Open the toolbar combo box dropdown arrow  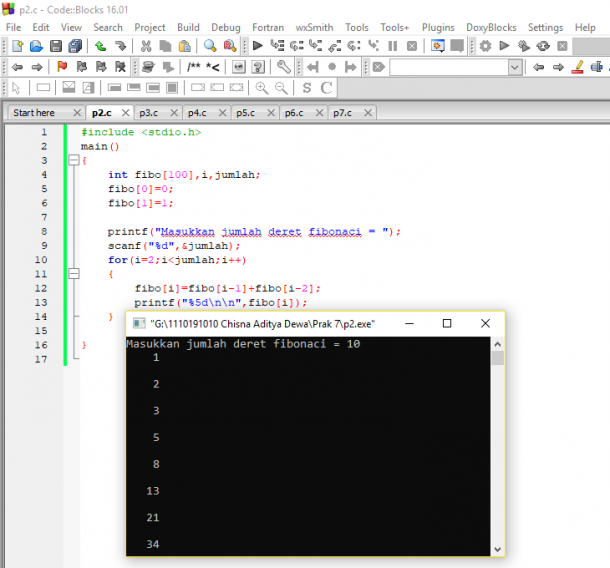coord(514,67)
